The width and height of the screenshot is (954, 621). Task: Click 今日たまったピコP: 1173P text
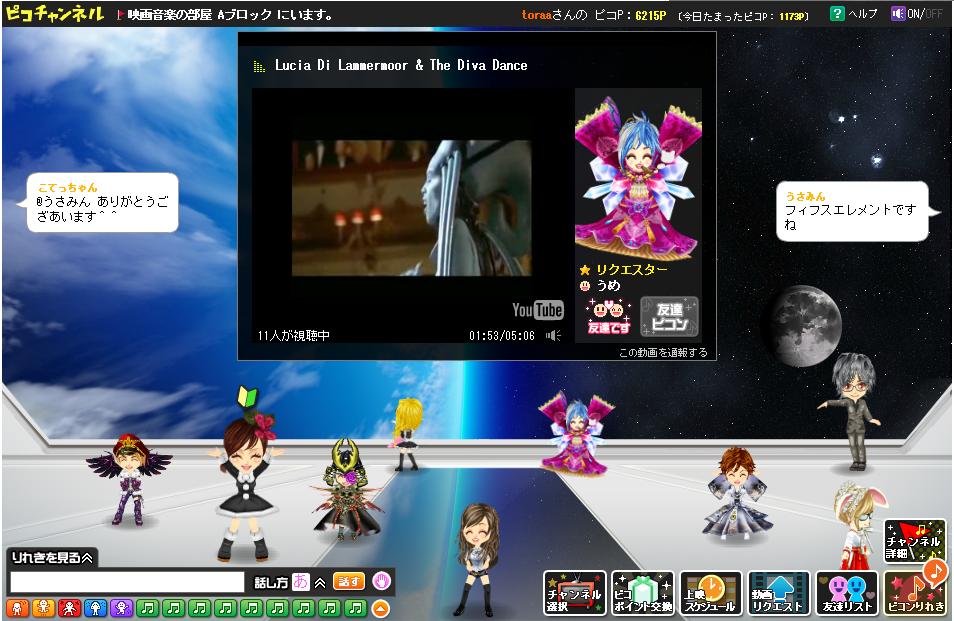coord(743,16)
